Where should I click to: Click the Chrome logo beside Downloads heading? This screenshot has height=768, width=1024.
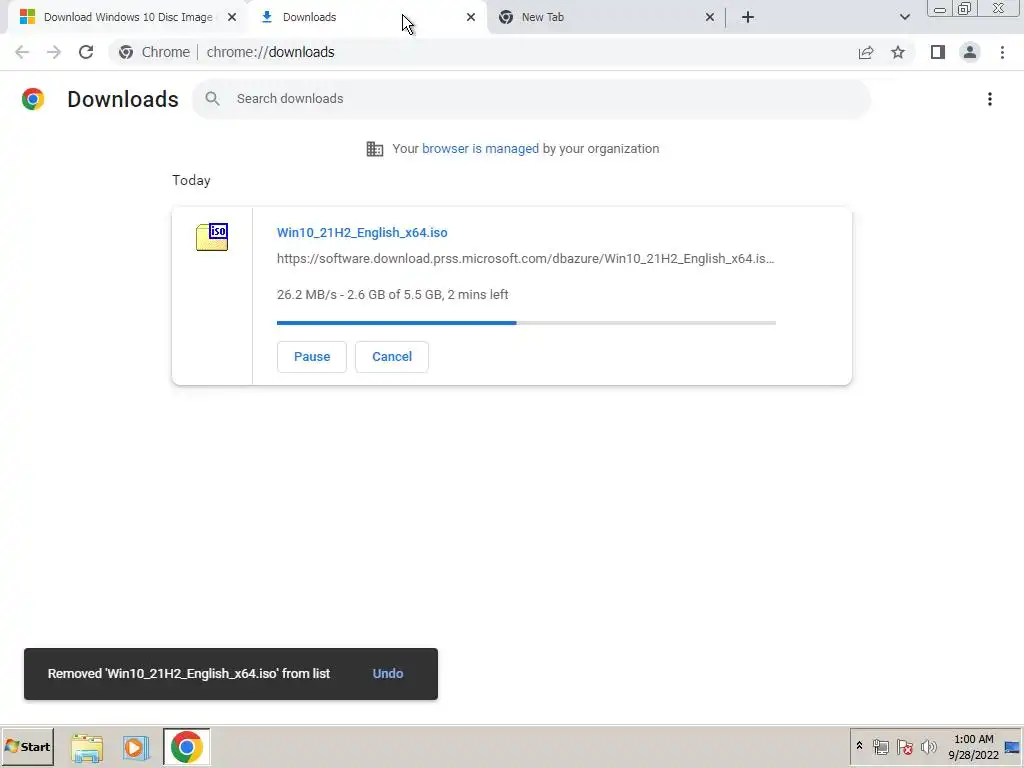33,99
